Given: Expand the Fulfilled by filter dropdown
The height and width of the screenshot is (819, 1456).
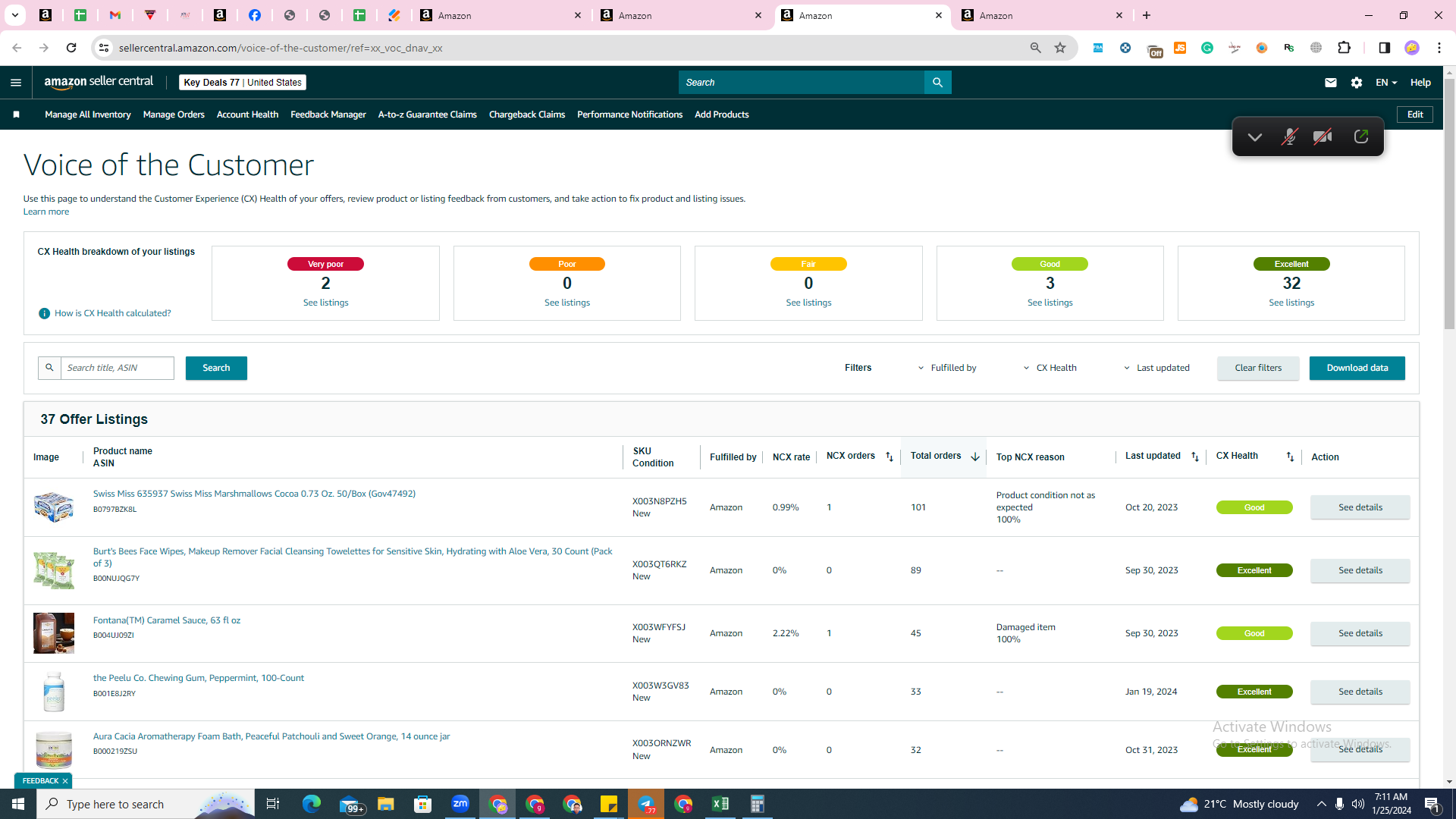Looking at the screenshot, I should tap(947, 368).
